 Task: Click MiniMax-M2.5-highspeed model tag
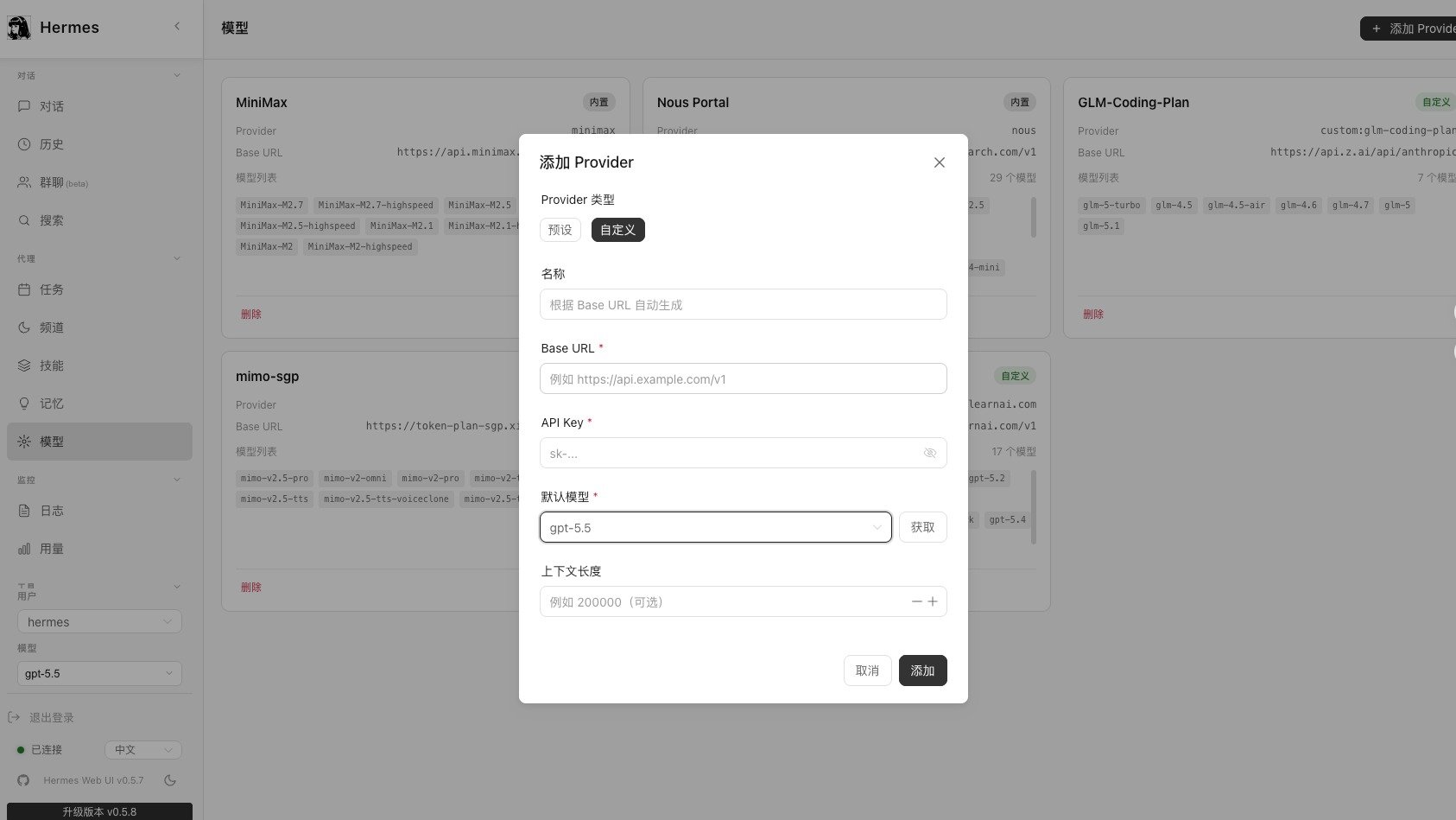[298, 226]
